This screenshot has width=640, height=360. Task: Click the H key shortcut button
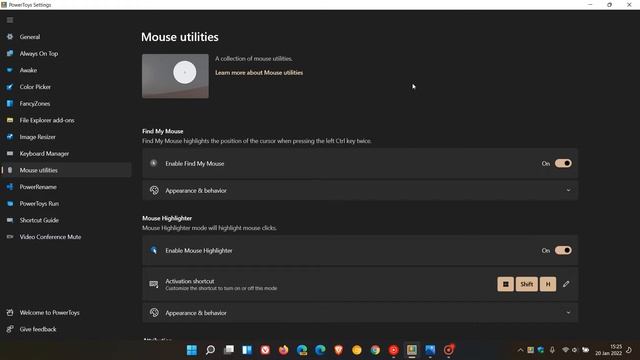548,284
